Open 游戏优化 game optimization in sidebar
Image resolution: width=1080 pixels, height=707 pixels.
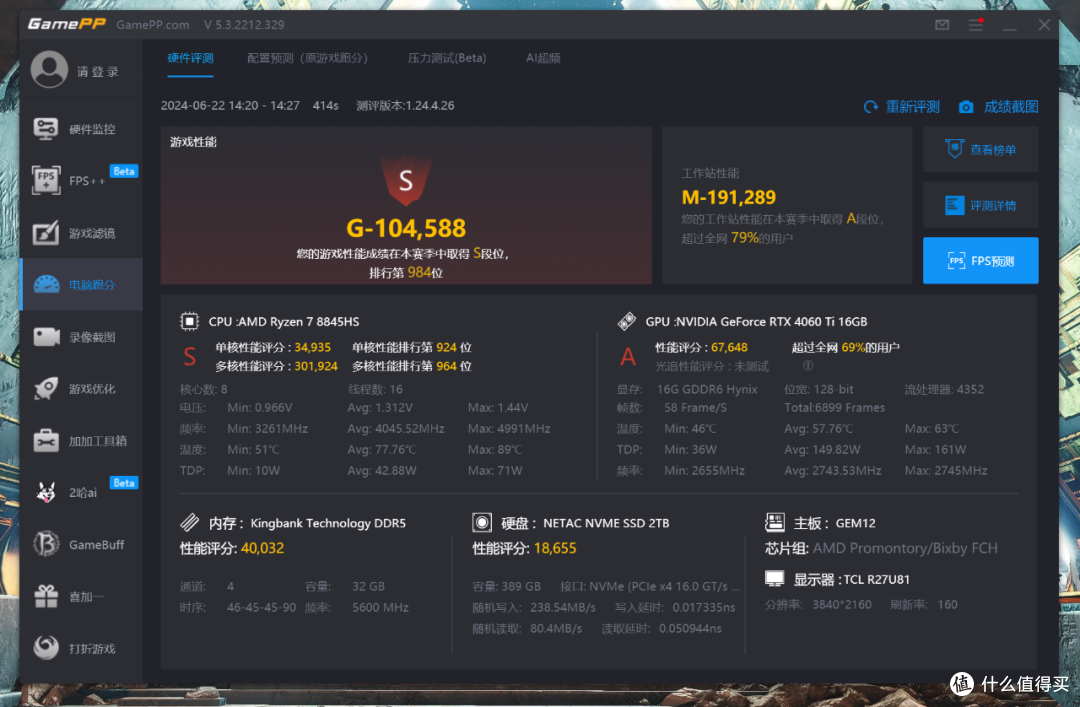(81, 389)
